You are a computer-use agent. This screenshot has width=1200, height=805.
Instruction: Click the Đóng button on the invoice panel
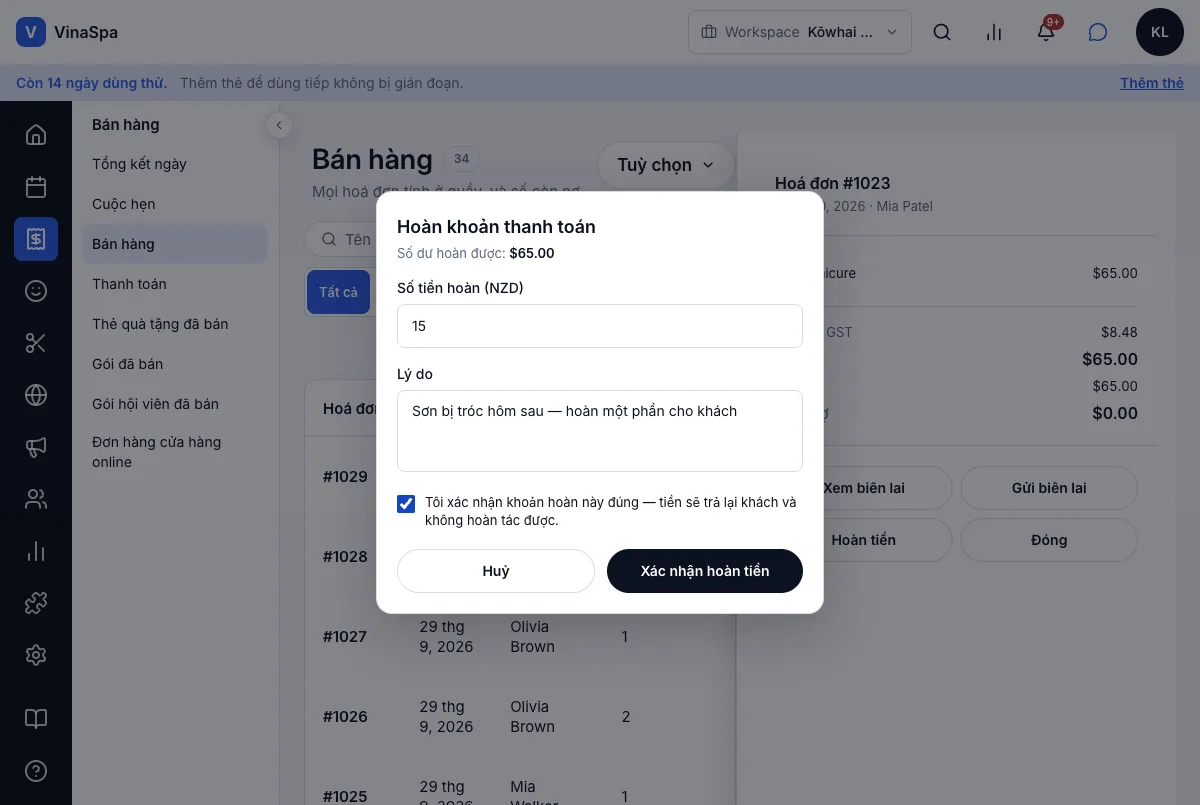coord(1049,540)
